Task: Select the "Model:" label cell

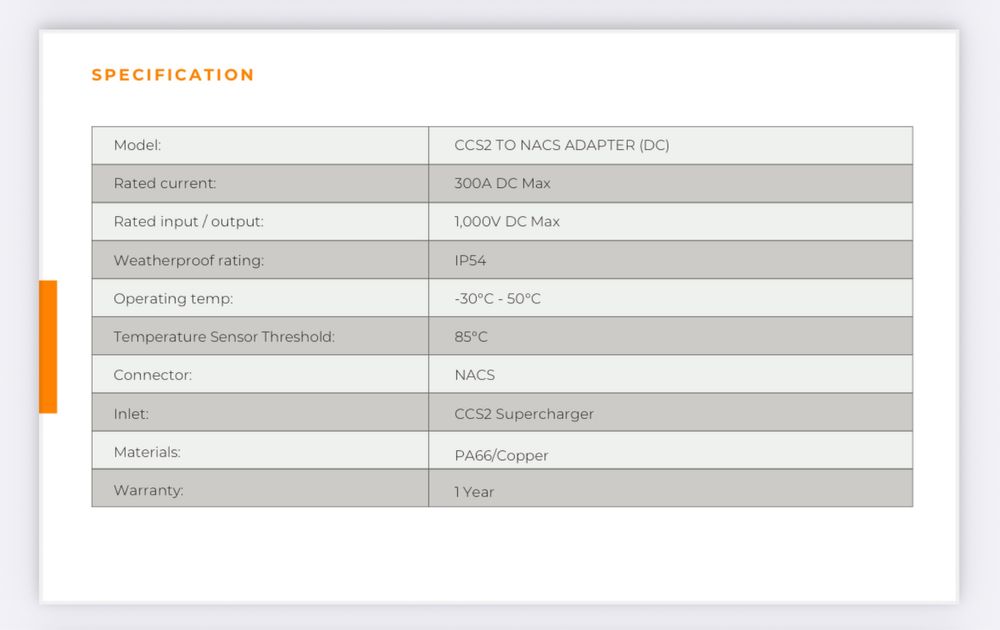Action: coord(137,145)
